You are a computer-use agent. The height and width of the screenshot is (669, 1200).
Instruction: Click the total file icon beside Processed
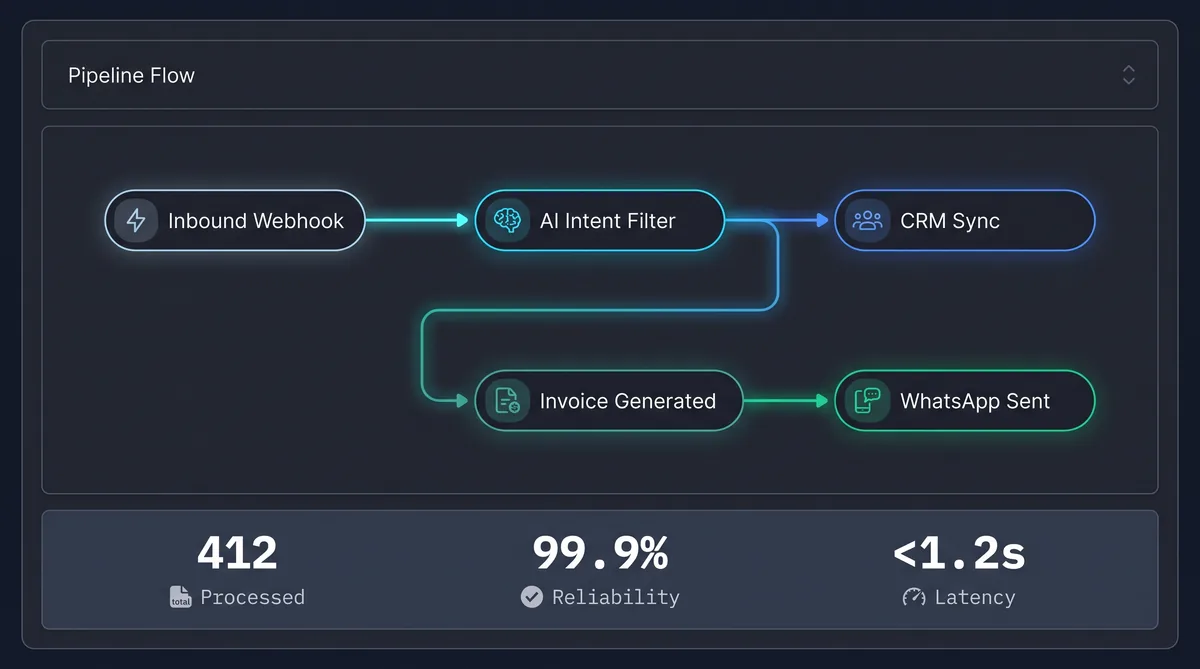click(x=180, y=597)
